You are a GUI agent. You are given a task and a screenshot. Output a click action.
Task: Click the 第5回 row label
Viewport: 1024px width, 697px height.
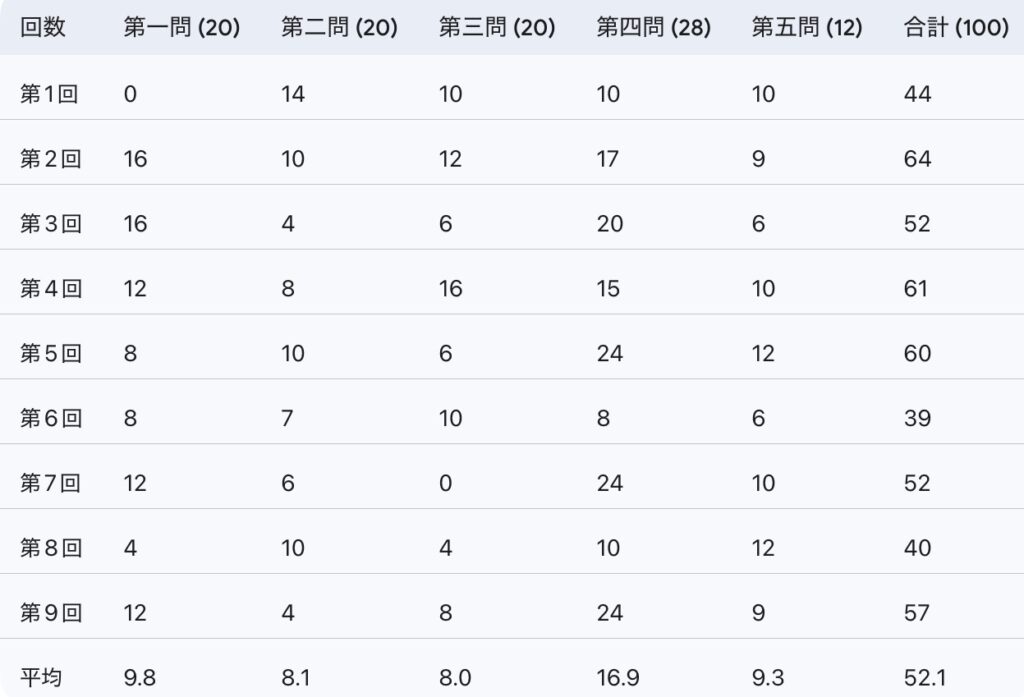click(49, 353)
